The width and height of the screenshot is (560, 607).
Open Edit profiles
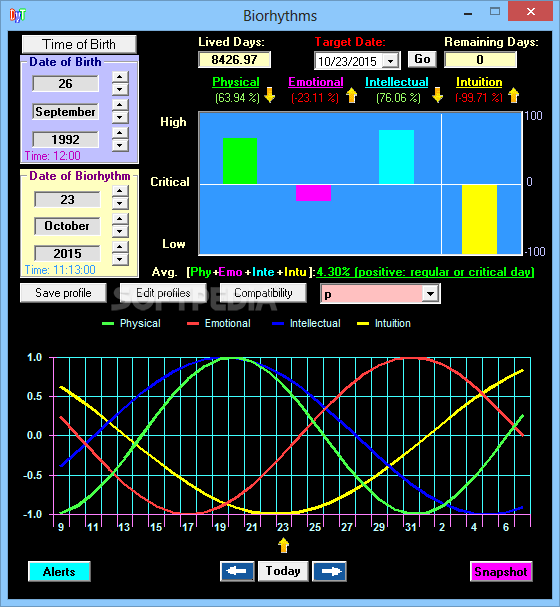point(163,293)
